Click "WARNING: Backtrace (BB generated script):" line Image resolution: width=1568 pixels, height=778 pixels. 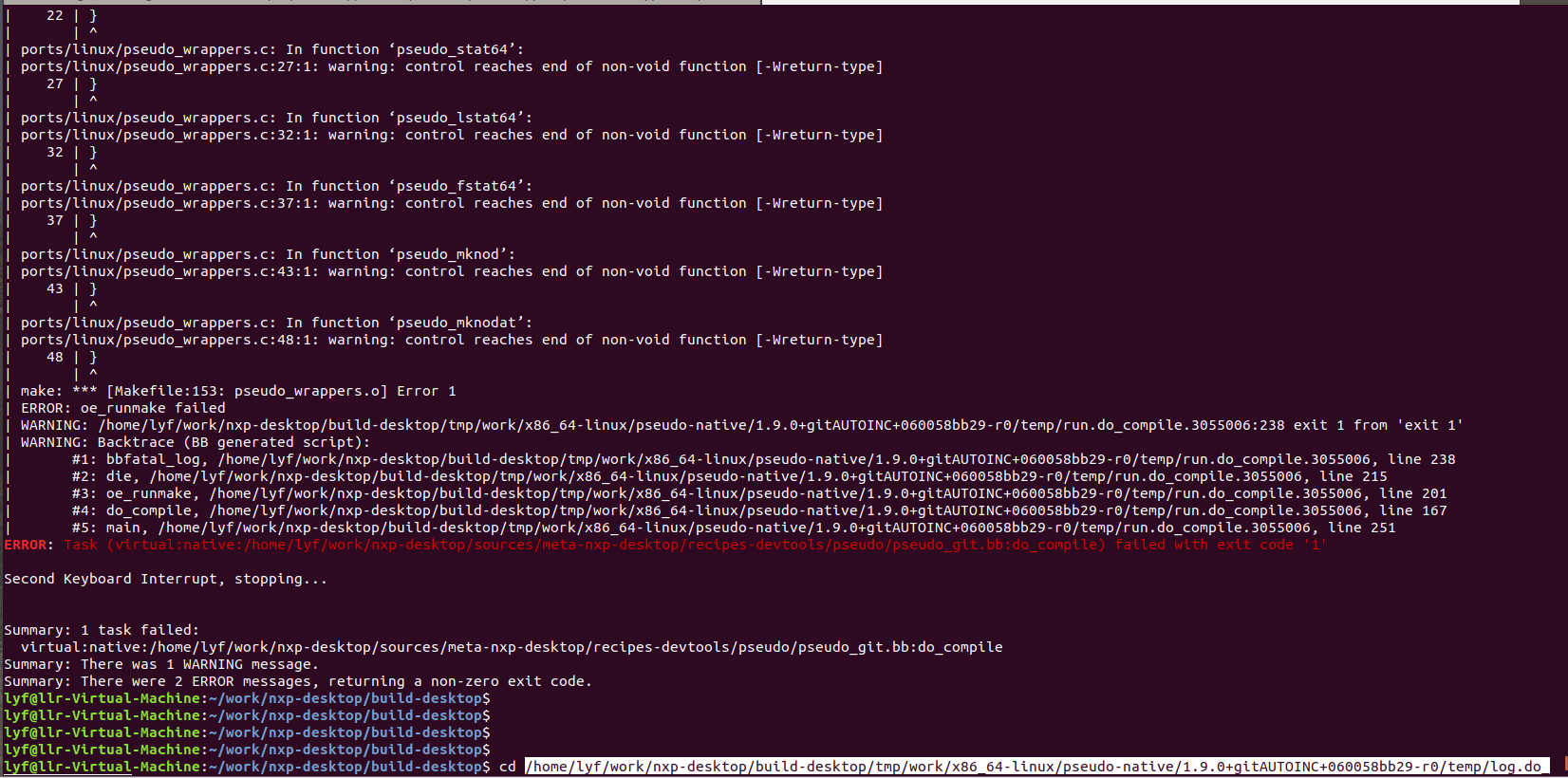(196, 442)
